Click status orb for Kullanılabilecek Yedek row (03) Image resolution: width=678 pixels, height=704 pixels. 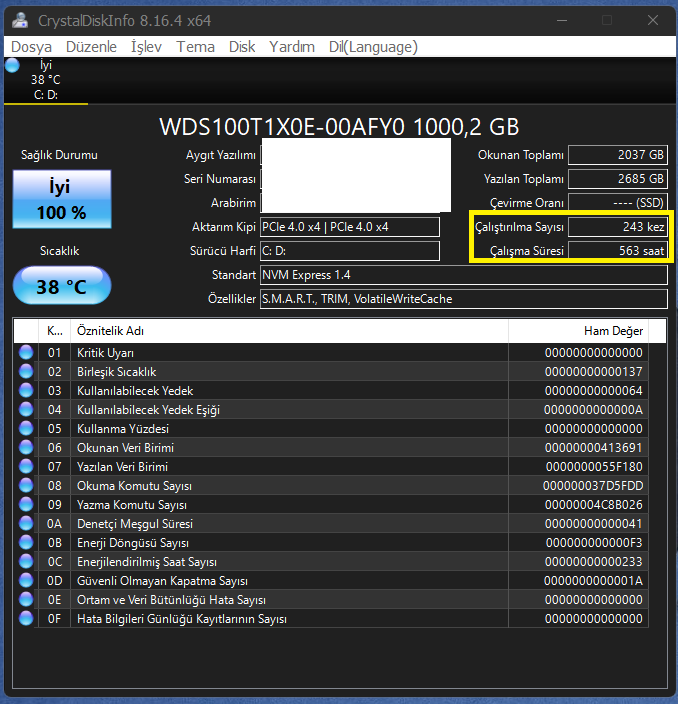pos(26,390)
